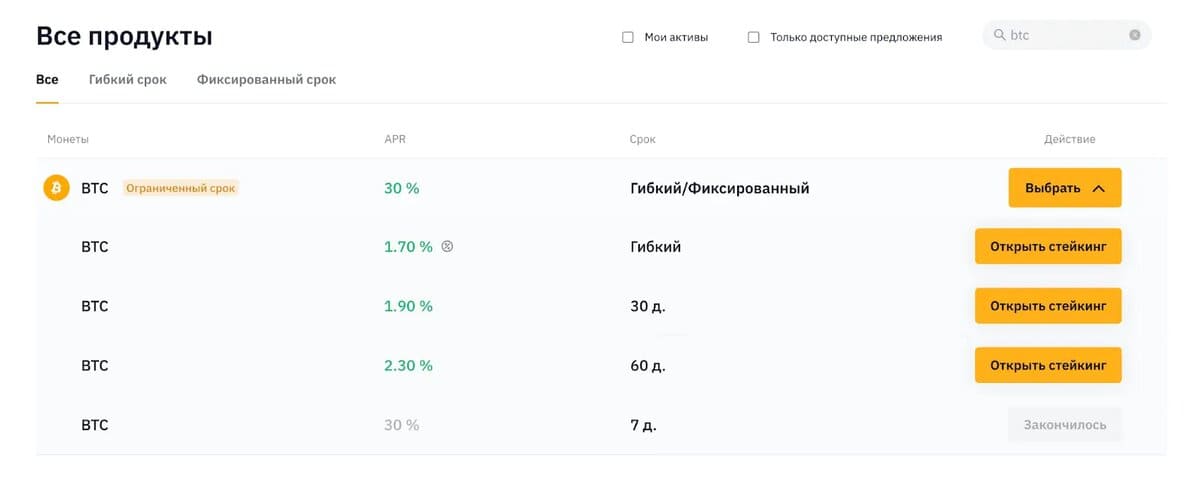Switch to the «Все» tab

(47, 80)
